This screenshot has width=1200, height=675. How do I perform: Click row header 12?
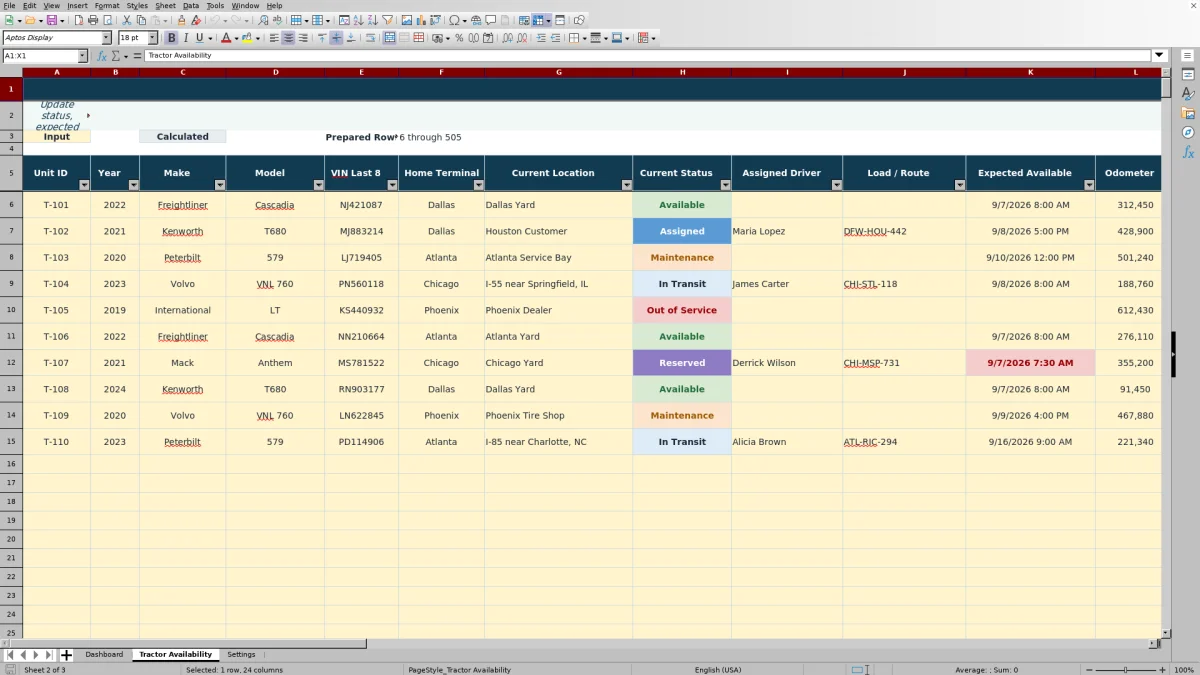click(x=11, y=363)
